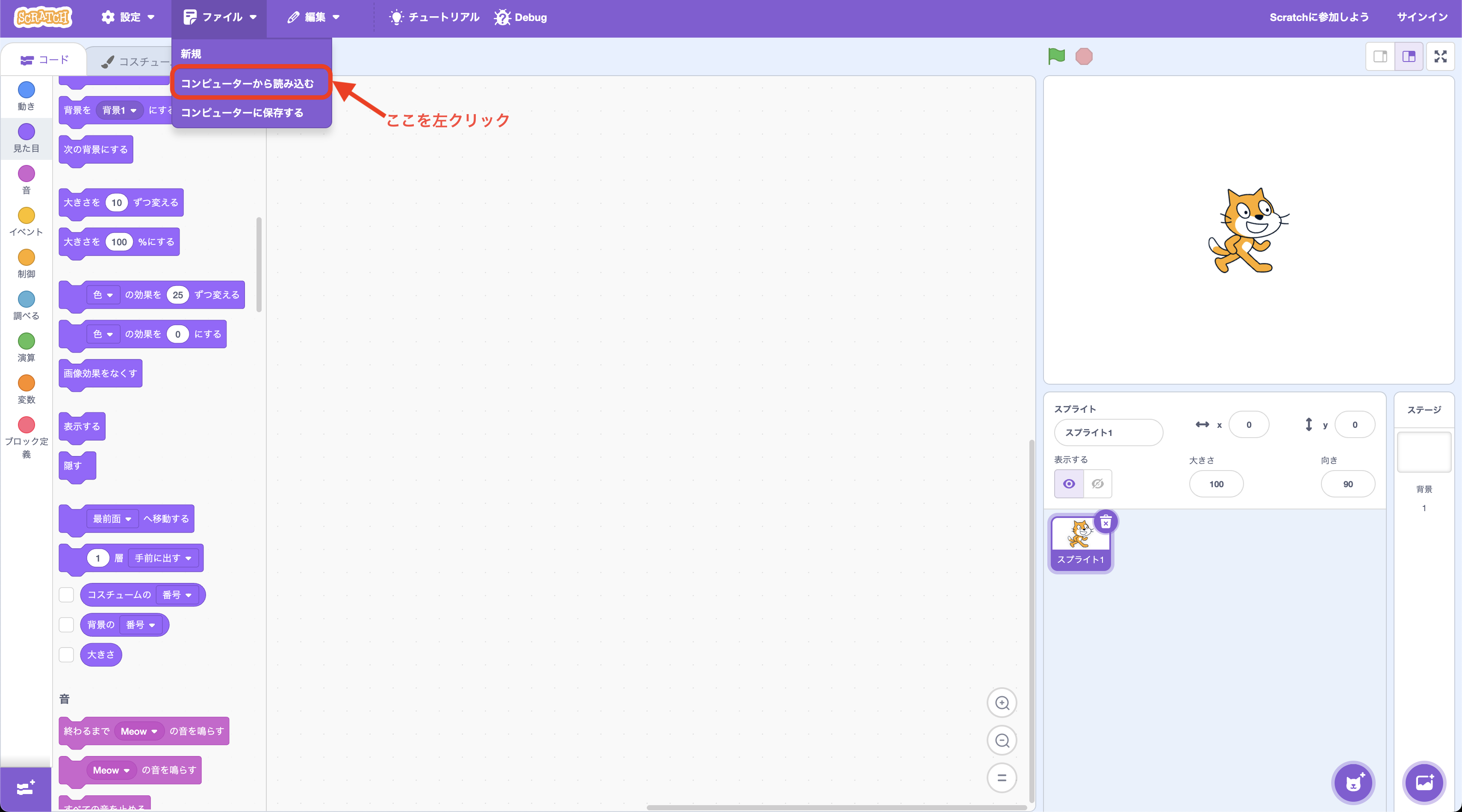1462x812 pixels.
Task: Enable the 大きさ reporter checkbox
Action: [66, 655]
